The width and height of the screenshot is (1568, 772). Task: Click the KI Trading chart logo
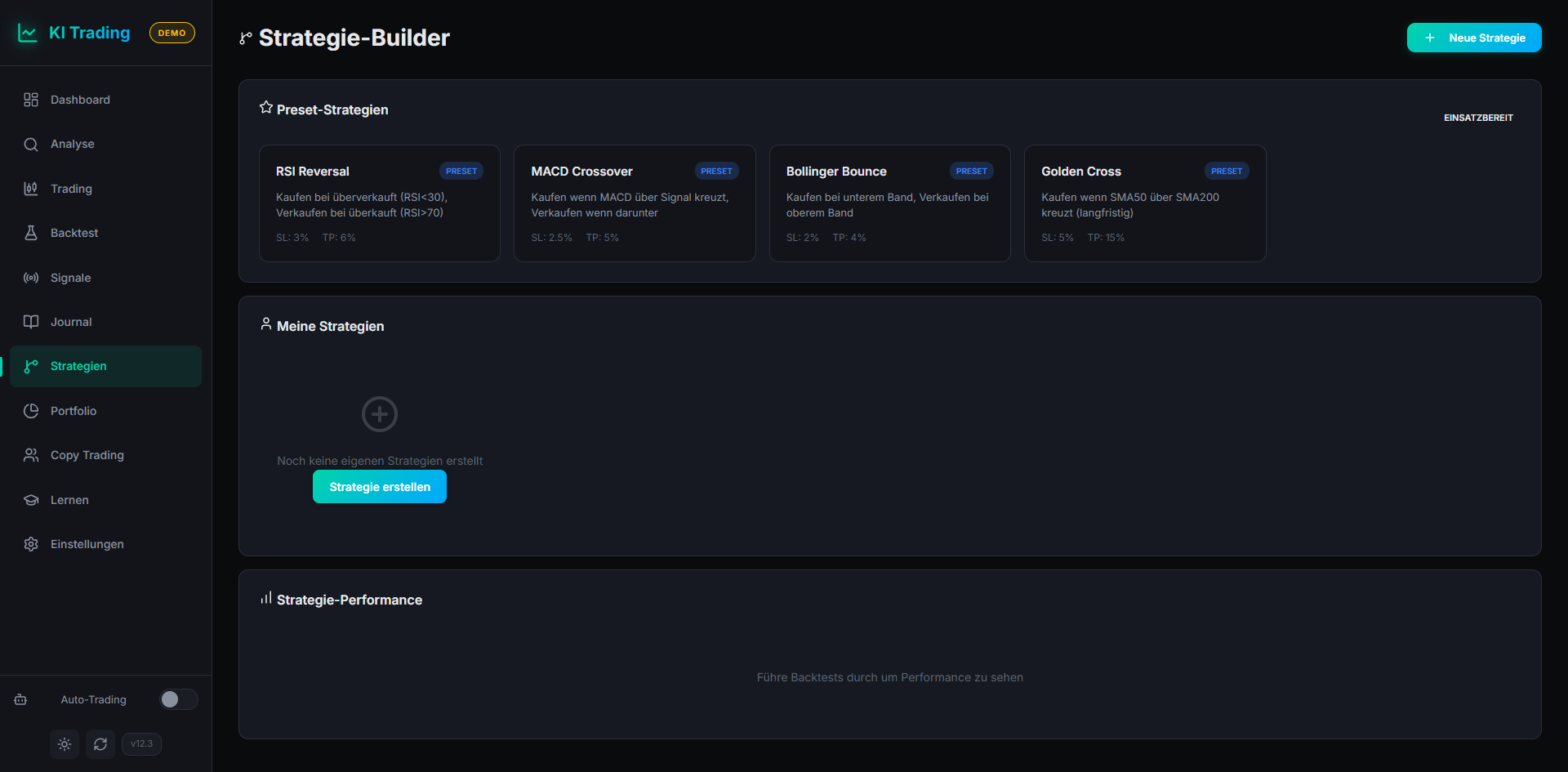coord(28,33)
